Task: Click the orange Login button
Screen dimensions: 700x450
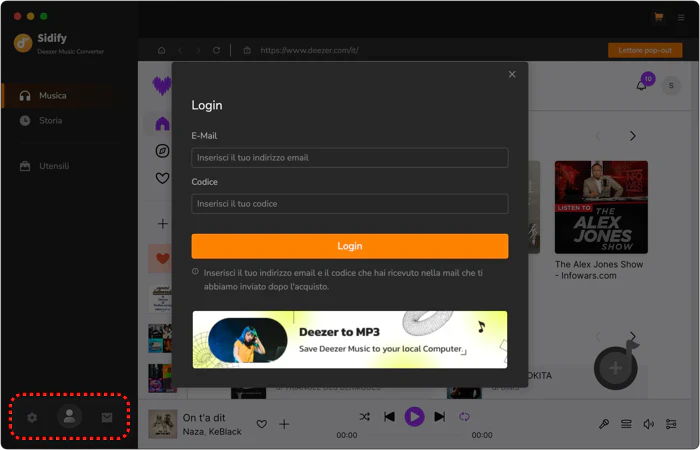Action: 350,246
